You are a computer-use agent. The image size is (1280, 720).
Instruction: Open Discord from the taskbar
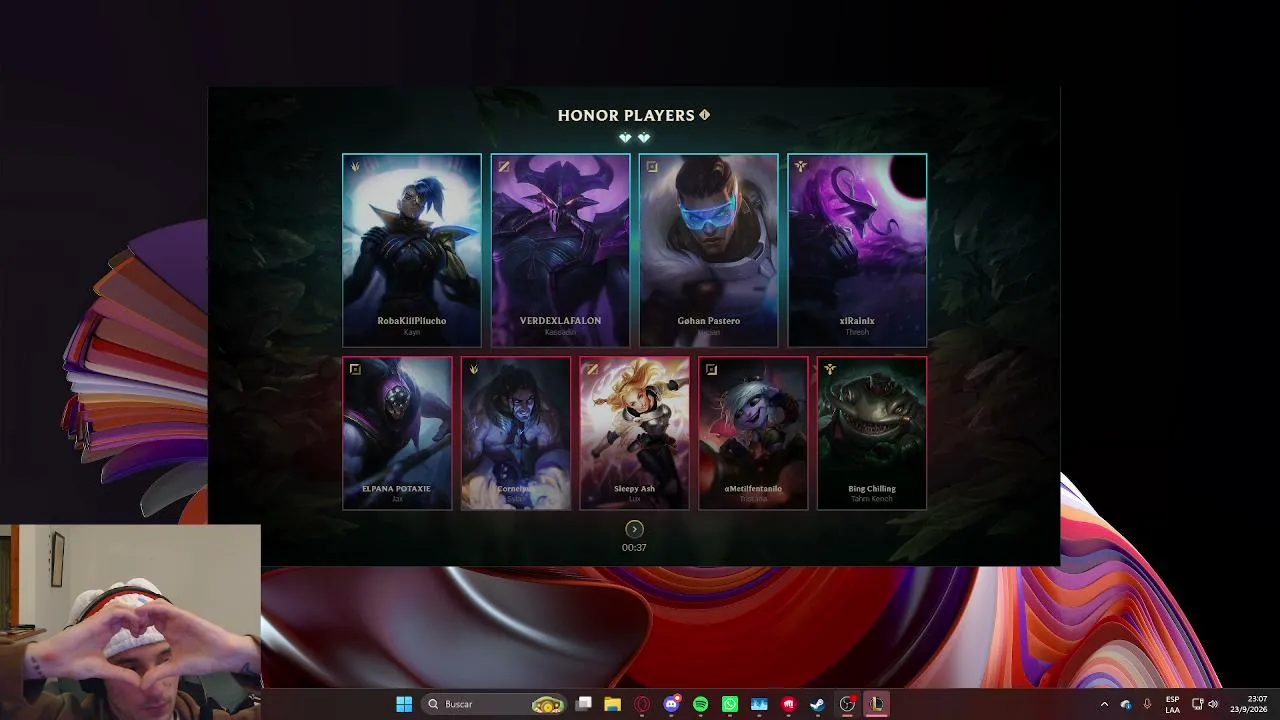[x=672, y=704]
